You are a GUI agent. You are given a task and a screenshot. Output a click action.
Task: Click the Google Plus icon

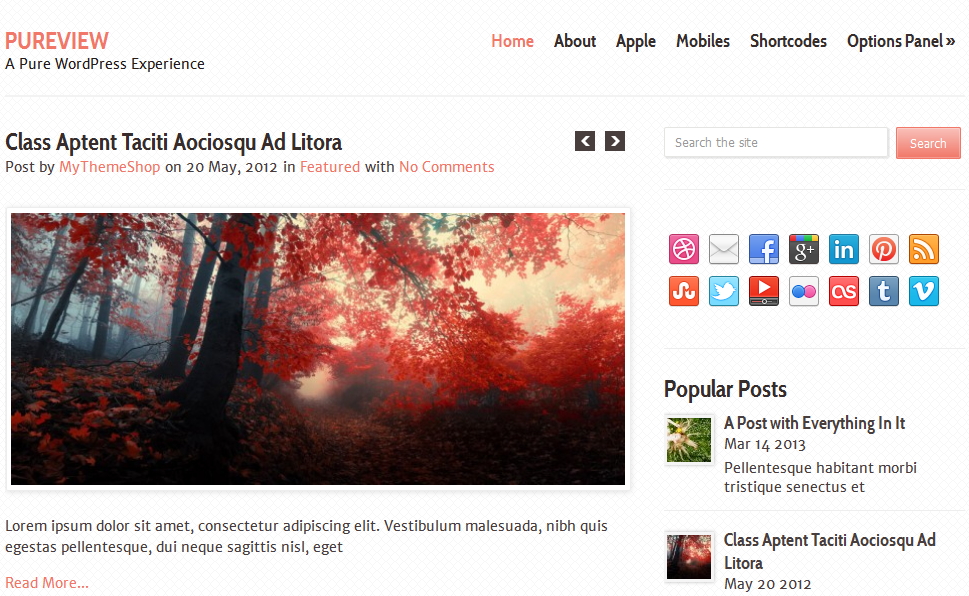pos(804,249)
